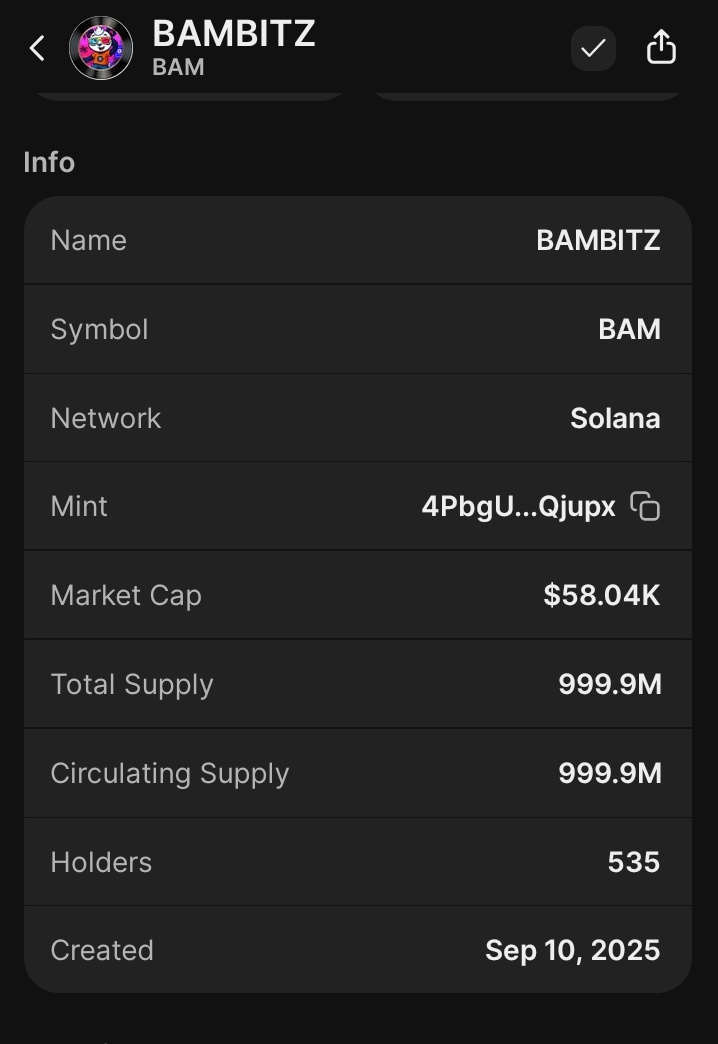Tap the Circulating Supply value 999.9M
Screen dimensions: 718x1044
click(x=609, y=773)
